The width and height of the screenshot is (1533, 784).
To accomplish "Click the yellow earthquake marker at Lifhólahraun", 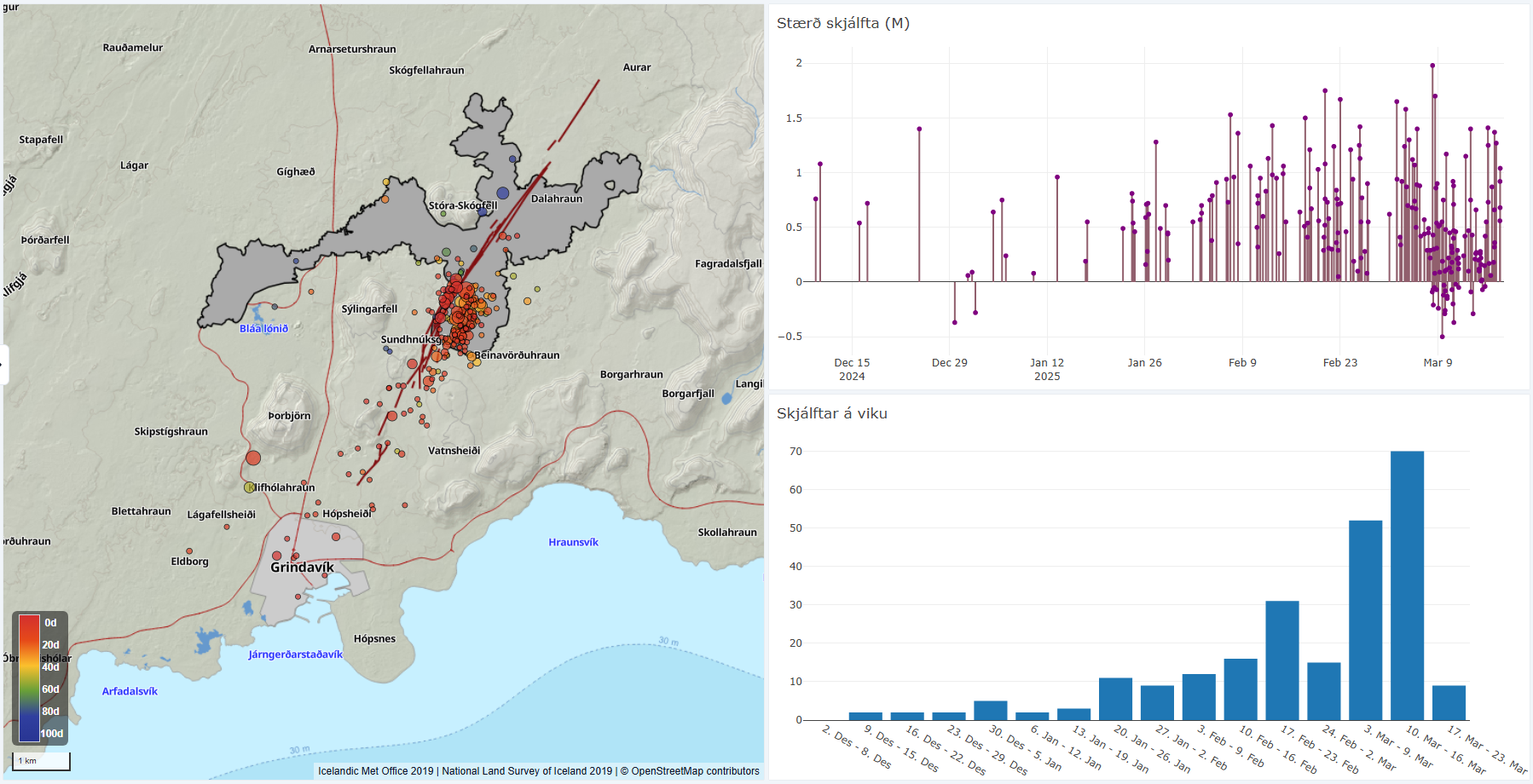I will point(250,487).
